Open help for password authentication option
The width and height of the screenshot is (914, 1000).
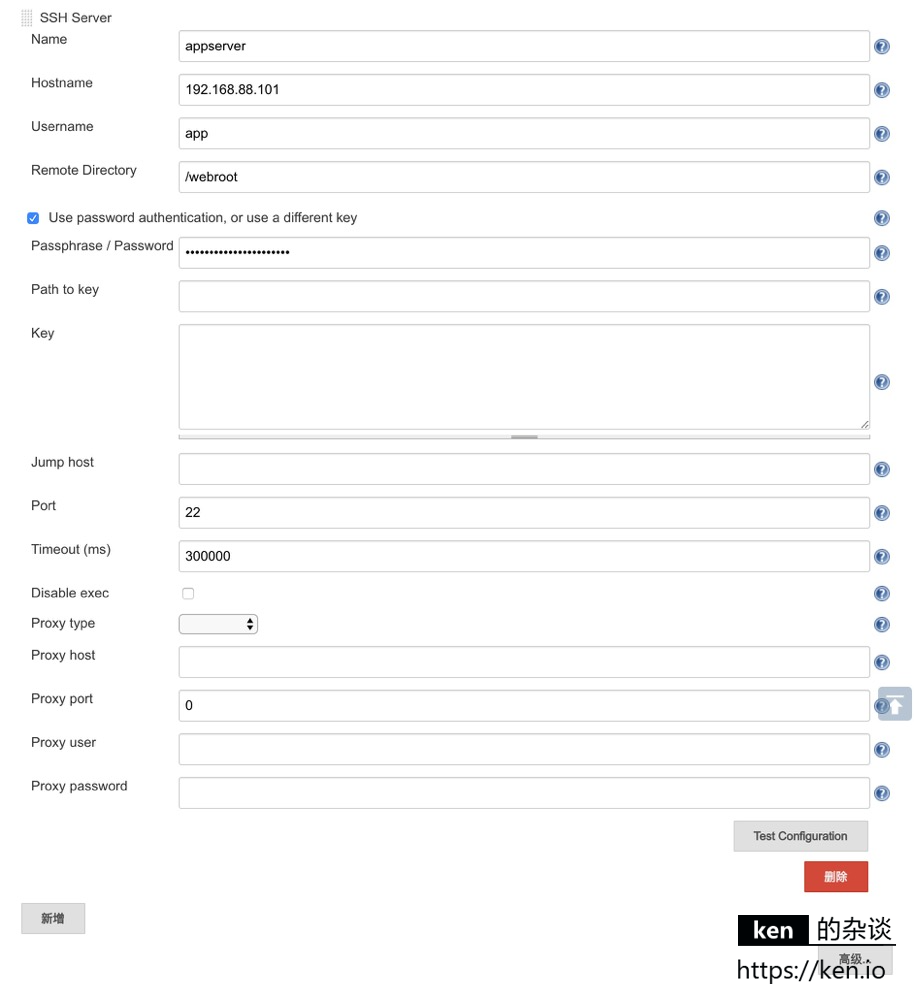coord(881,218)
